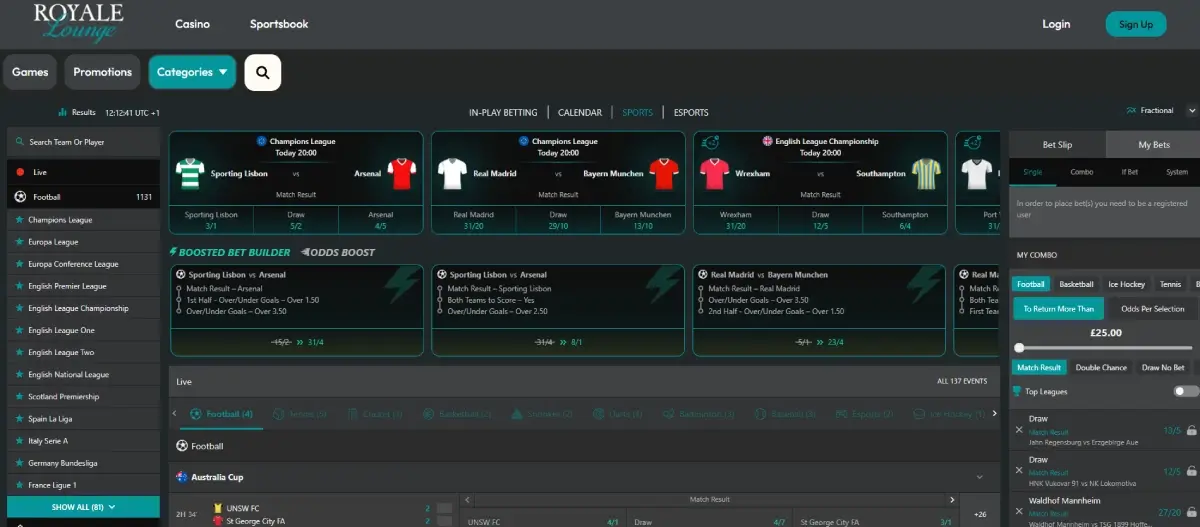Select Ice Hockey in My Combo
Image resolution: width=1200 pixels, height=527 pixels.
coord(1126,284)
